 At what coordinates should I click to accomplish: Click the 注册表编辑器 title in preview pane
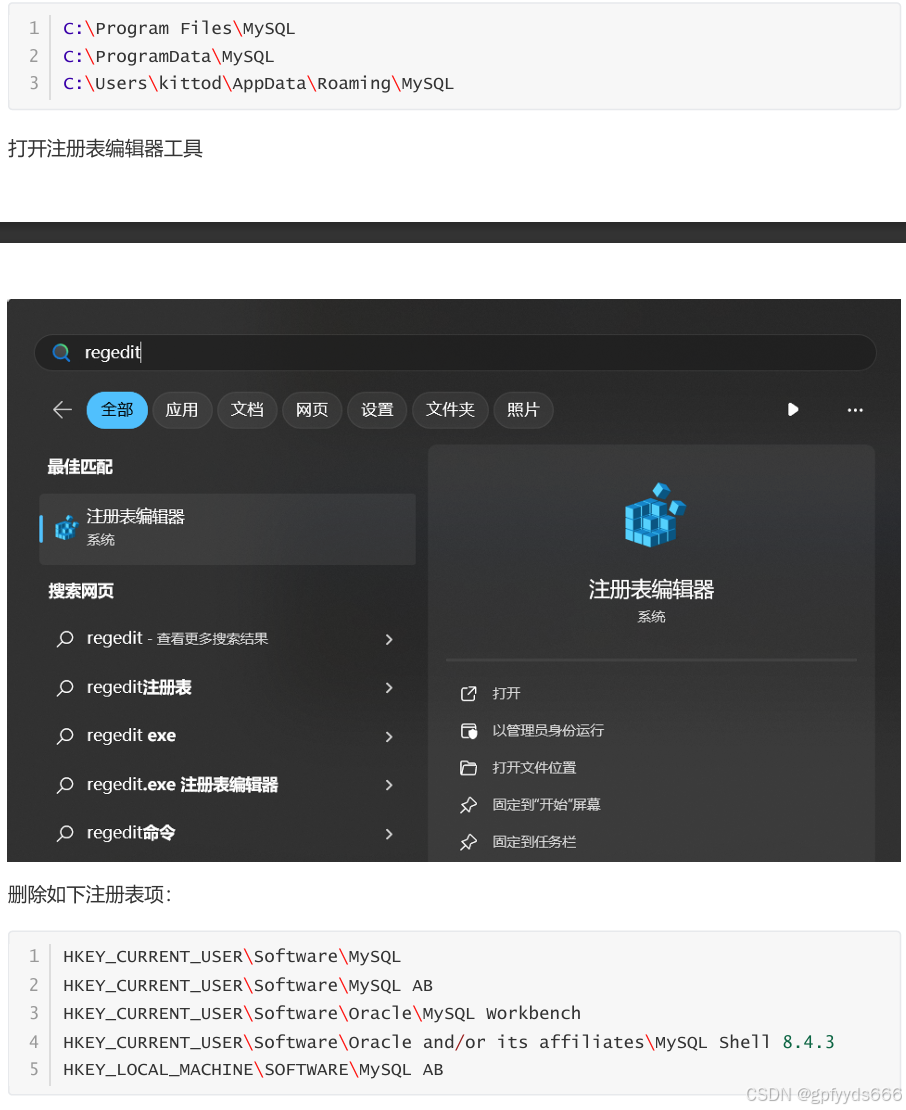(651, 589)
